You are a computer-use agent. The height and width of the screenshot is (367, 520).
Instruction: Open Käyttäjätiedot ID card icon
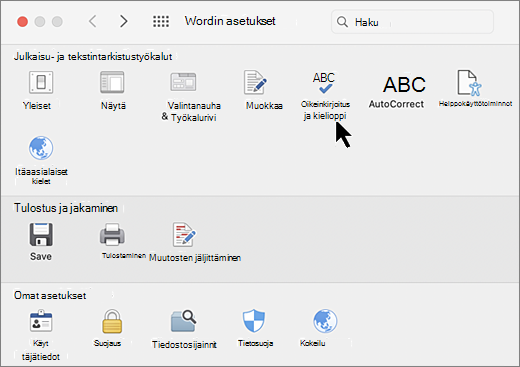pyautogui.click(x=41, y=321)
